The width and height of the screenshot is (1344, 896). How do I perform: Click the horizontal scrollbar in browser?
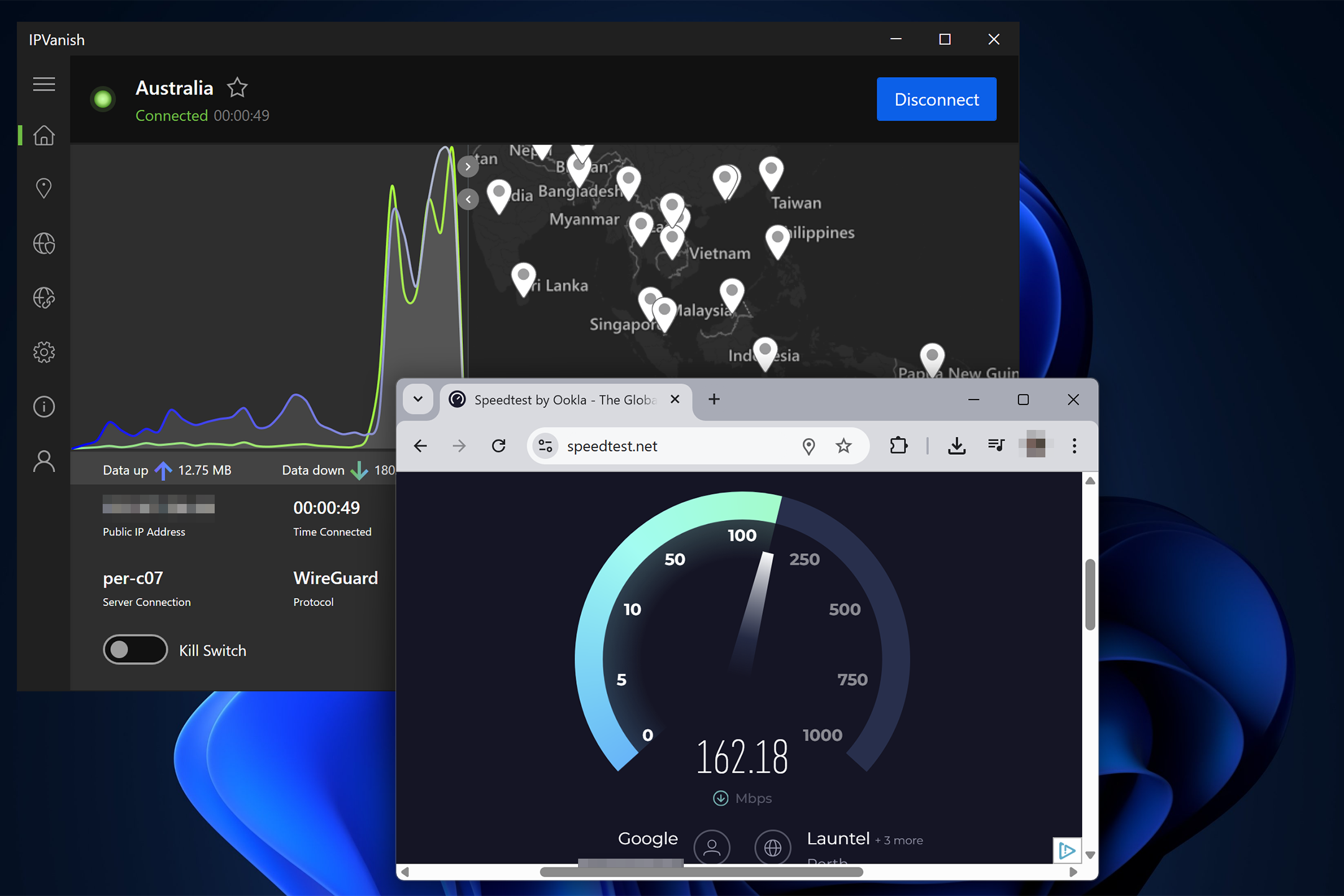[x=701, y=872]
